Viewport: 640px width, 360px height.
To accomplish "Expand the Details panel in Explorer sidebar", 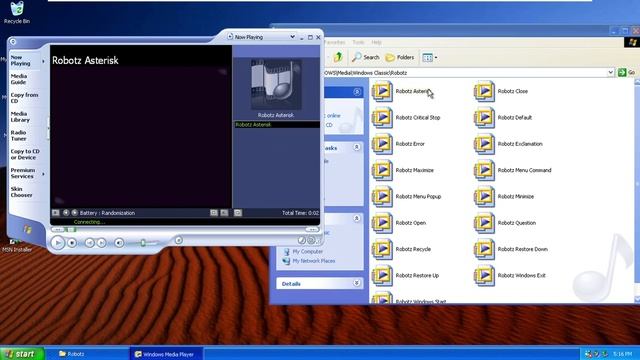I will pos(356,283).
